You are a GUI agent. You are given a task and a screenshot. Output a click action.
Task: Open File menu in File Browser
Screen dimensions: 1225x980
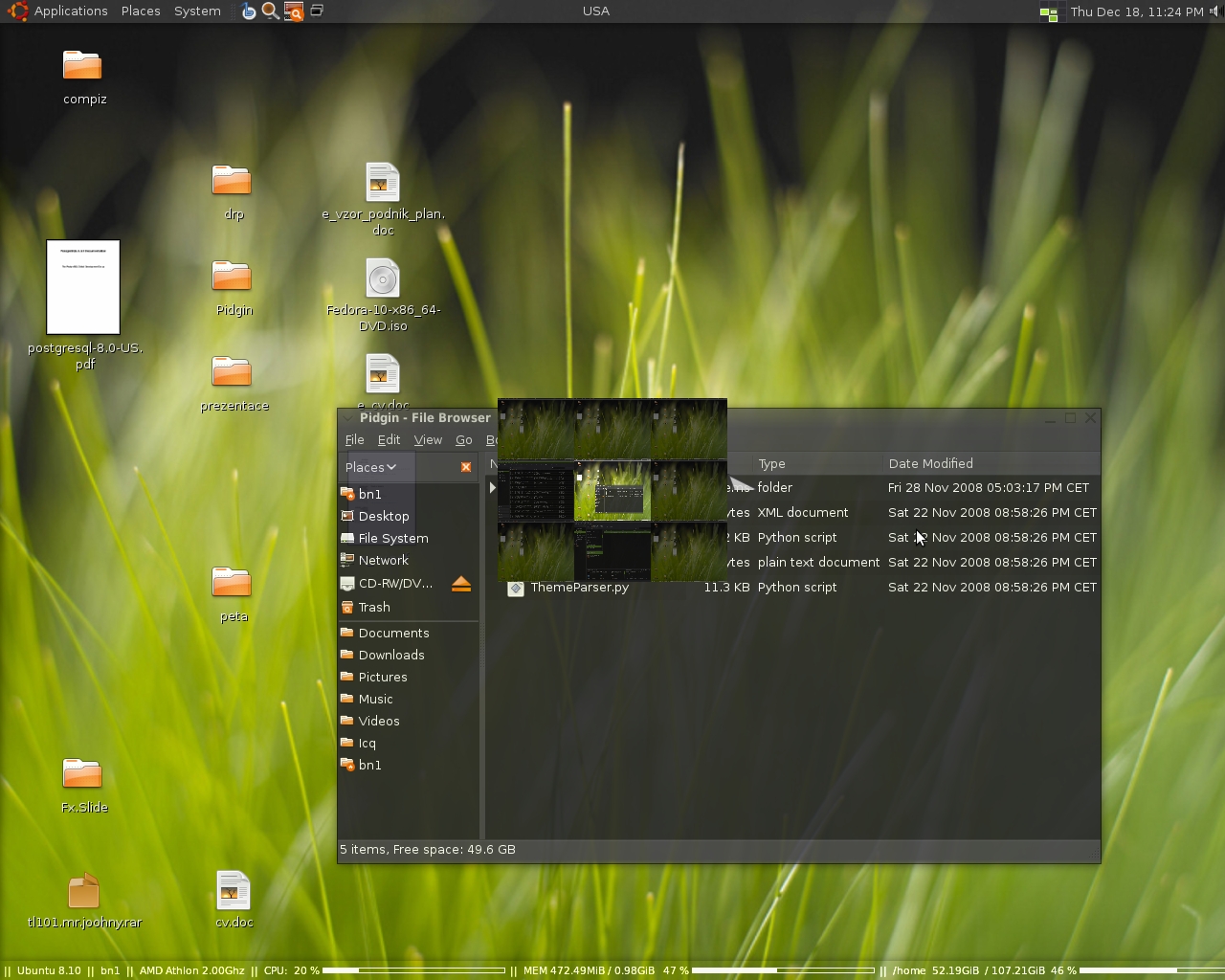(354, 440)
